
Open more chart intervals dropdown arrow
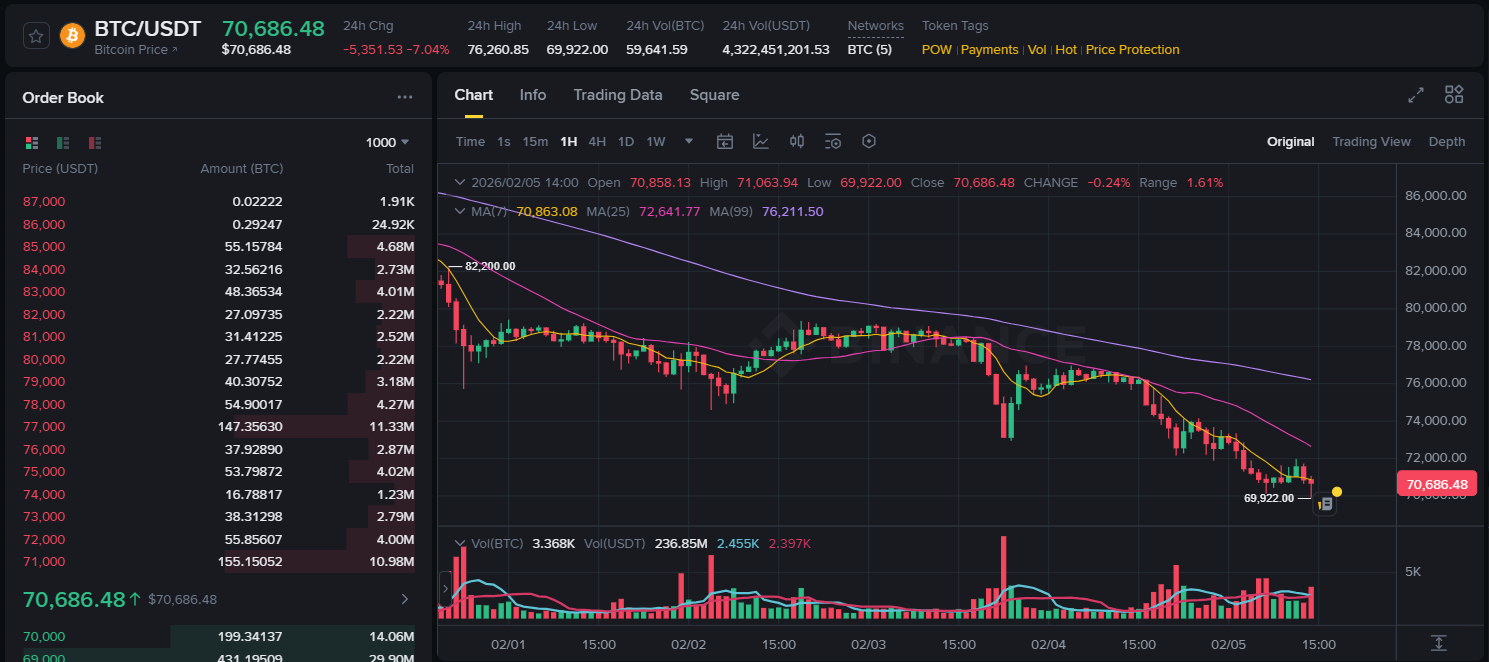click(x=688, y=141)
